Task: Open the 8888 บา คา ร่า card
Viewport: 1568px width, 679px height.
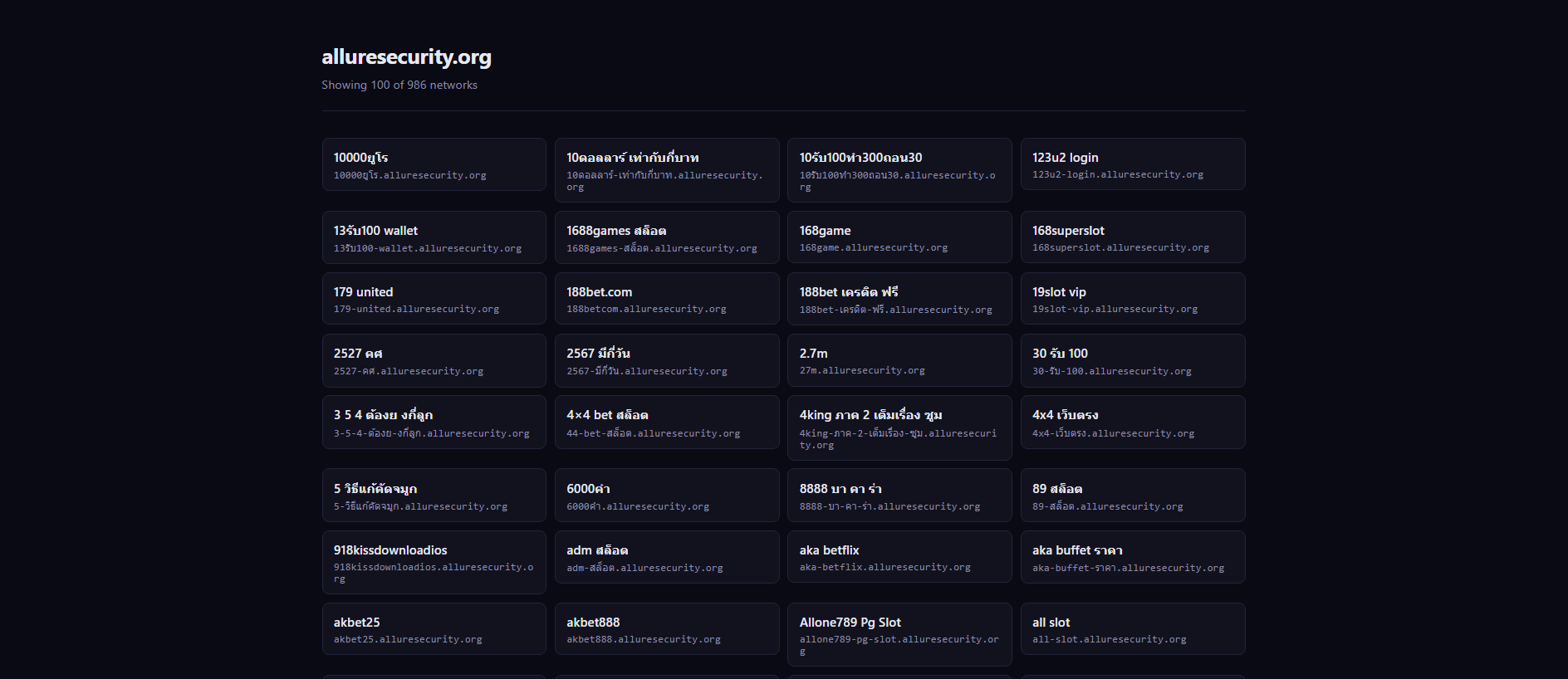Action: coord(899,495)
